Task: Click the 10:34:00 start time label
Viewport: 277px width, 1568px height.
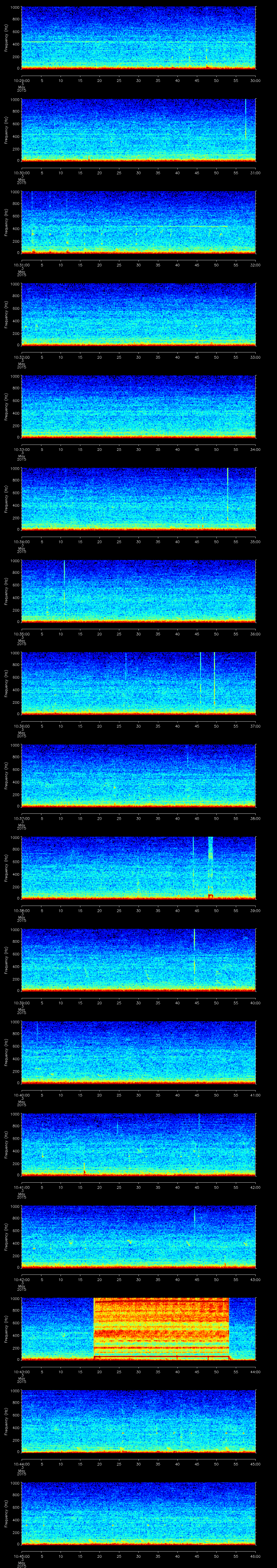Action: [22, 542]
